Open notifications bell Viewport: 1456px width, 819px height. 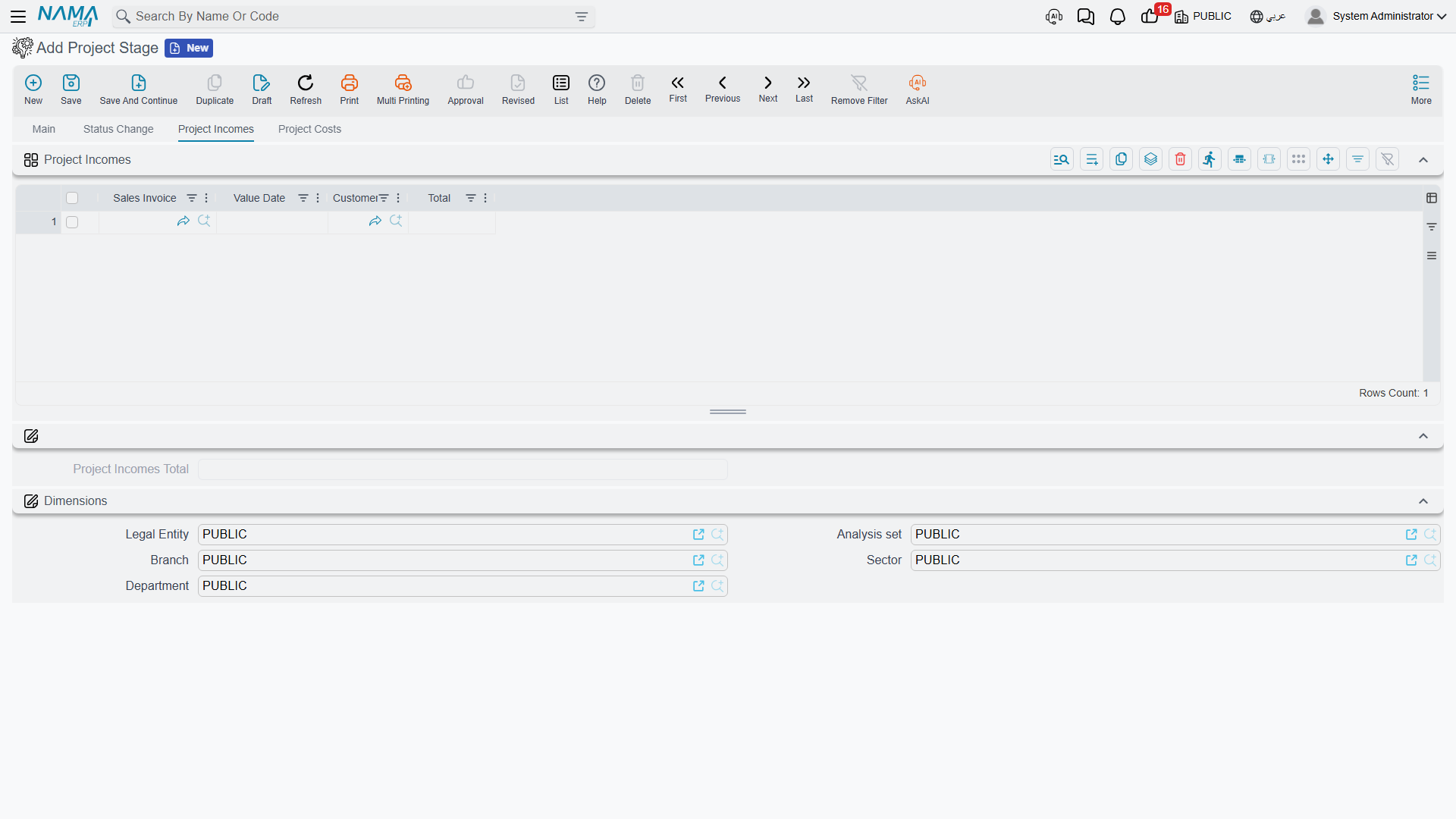click(1117, 17)
